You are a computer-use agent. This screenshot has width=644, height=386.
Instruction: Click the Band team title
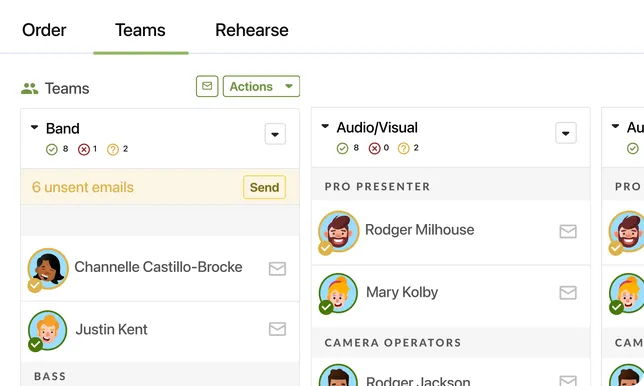click(62, 129)
